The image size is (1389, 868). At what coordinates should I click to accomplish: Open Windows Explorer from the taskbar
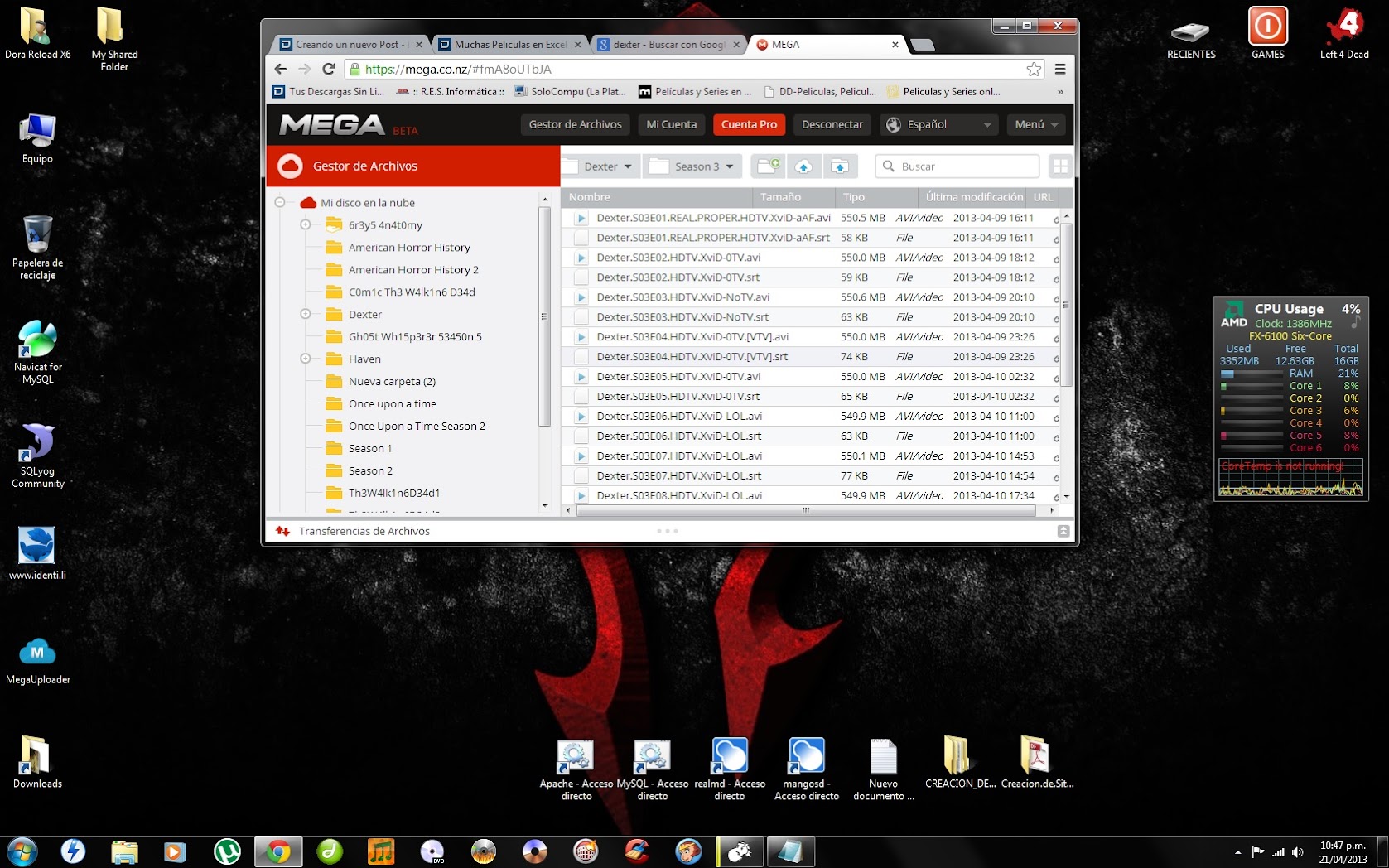pos(124,851)
